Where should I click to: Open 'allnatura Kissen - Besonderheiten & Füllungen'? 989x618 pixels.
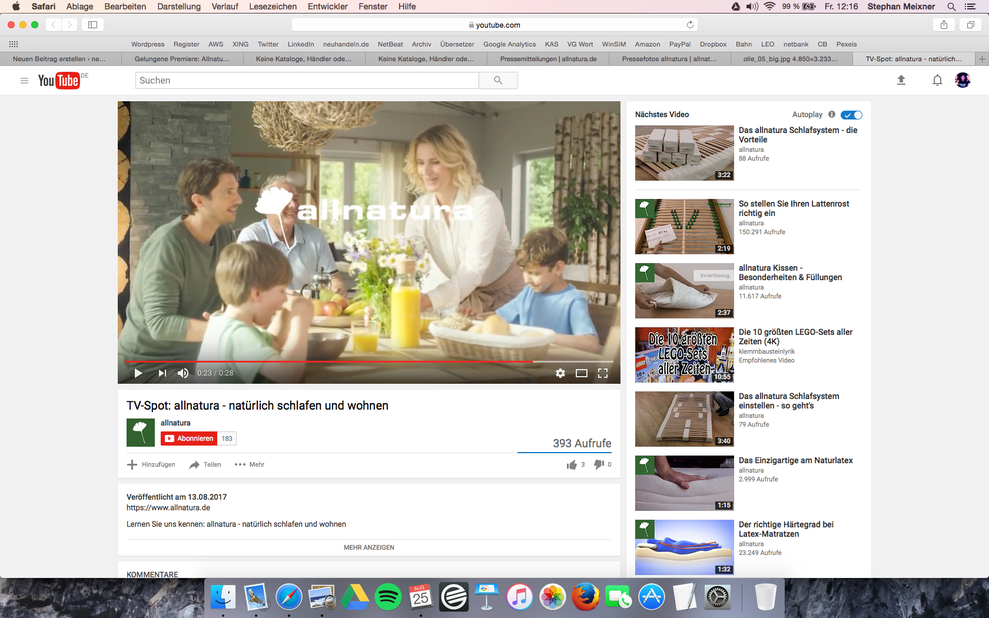(790, 272)
